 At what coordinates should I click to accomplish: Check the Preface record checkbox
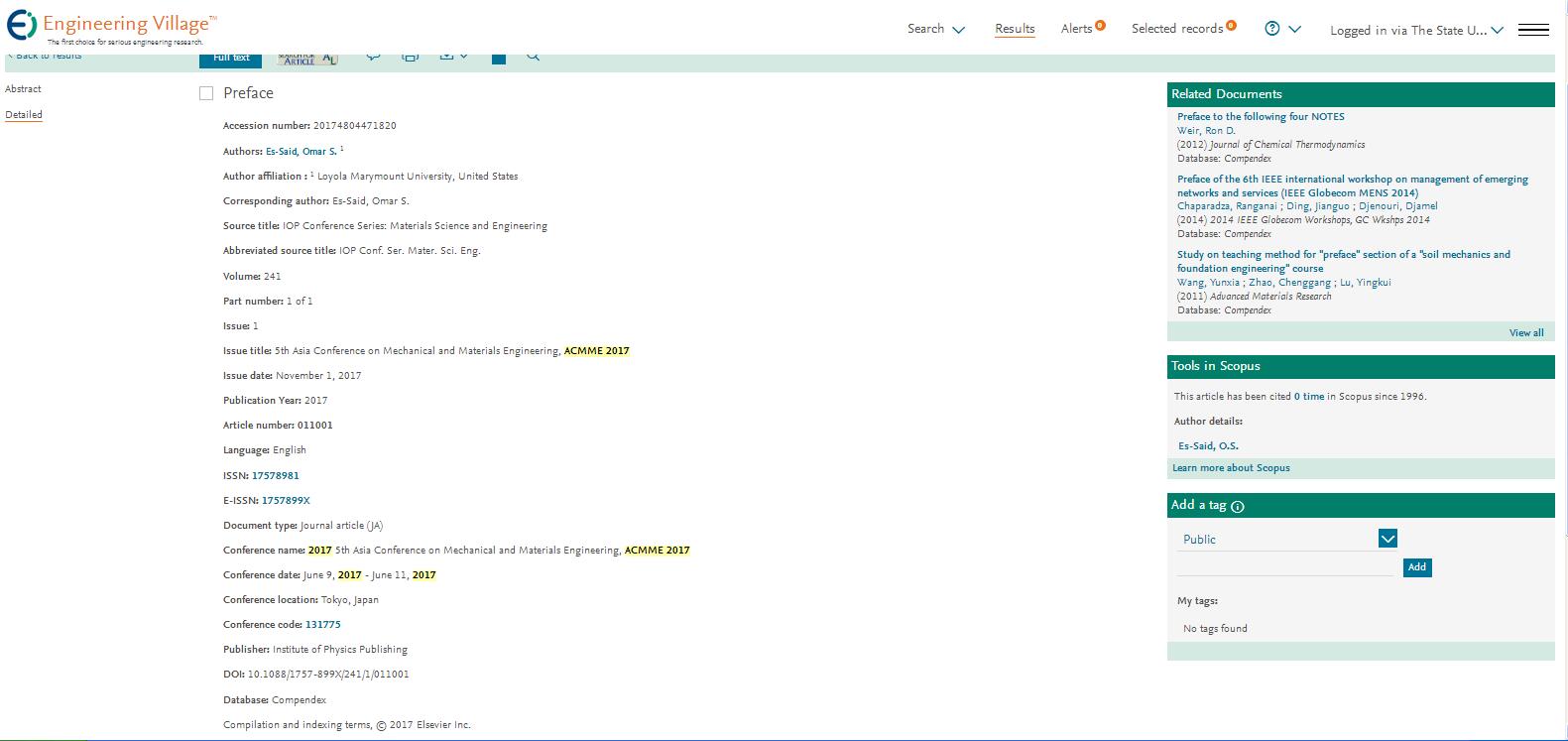click(206, 93)
